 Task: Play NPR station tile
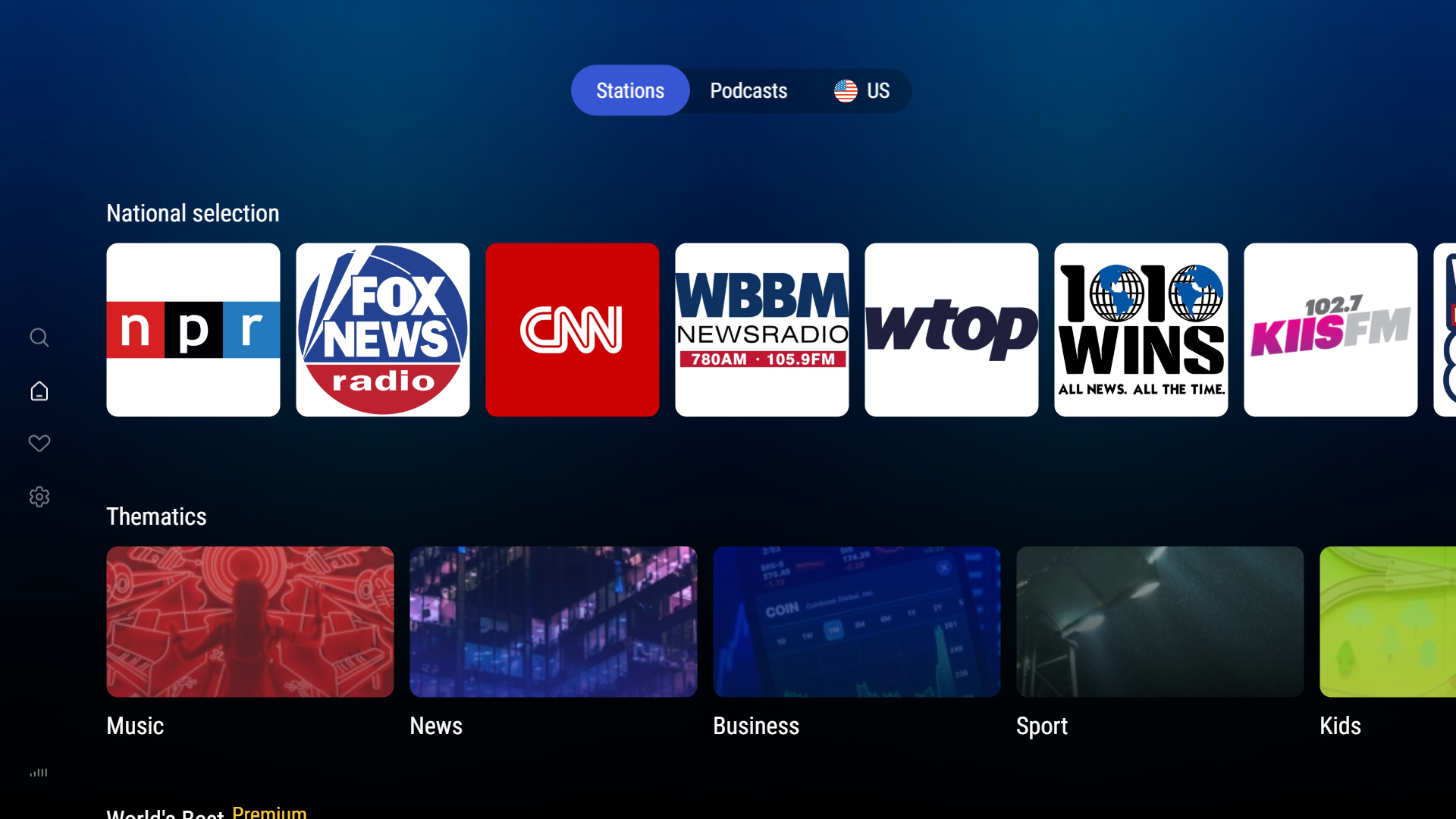tap(193, 330)
